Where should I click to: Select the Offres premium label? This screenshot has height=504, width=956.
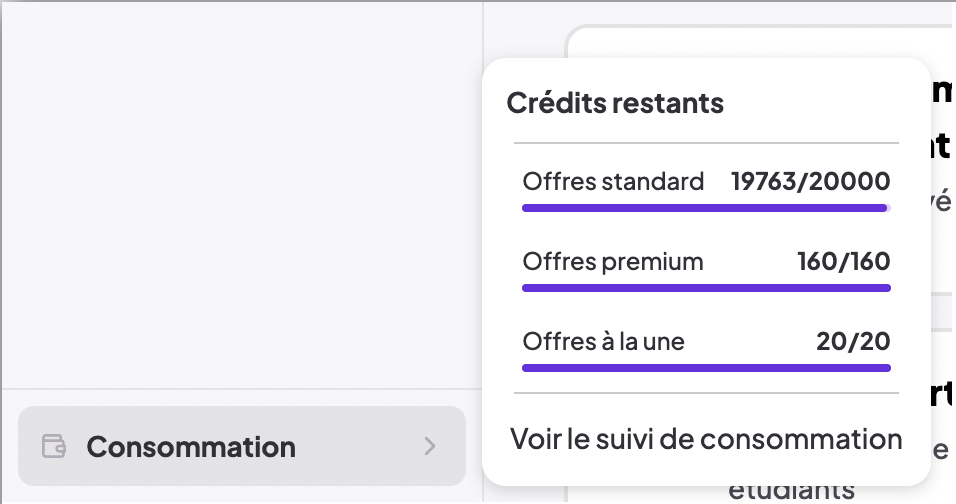click(613, 262)
